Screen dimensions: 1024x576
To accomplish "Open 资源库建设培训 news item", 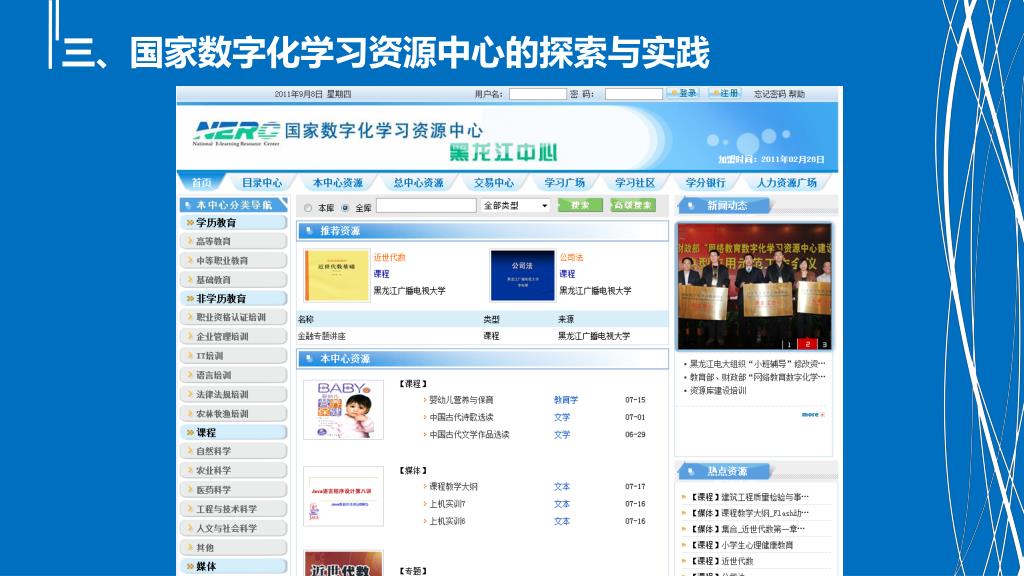I will coord(718,391).
